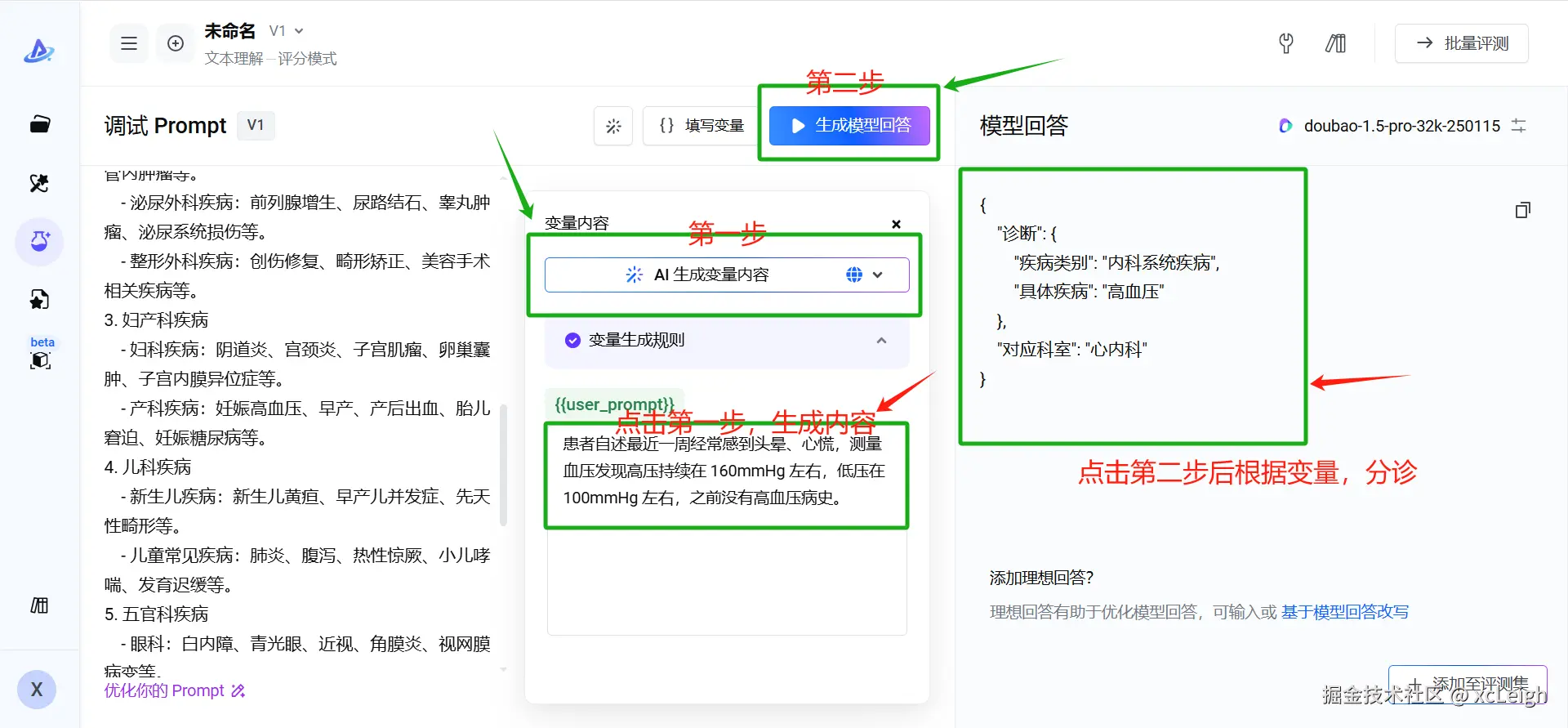
Task: Copy the model answer with copy icon
Action: pos(1522,210)
